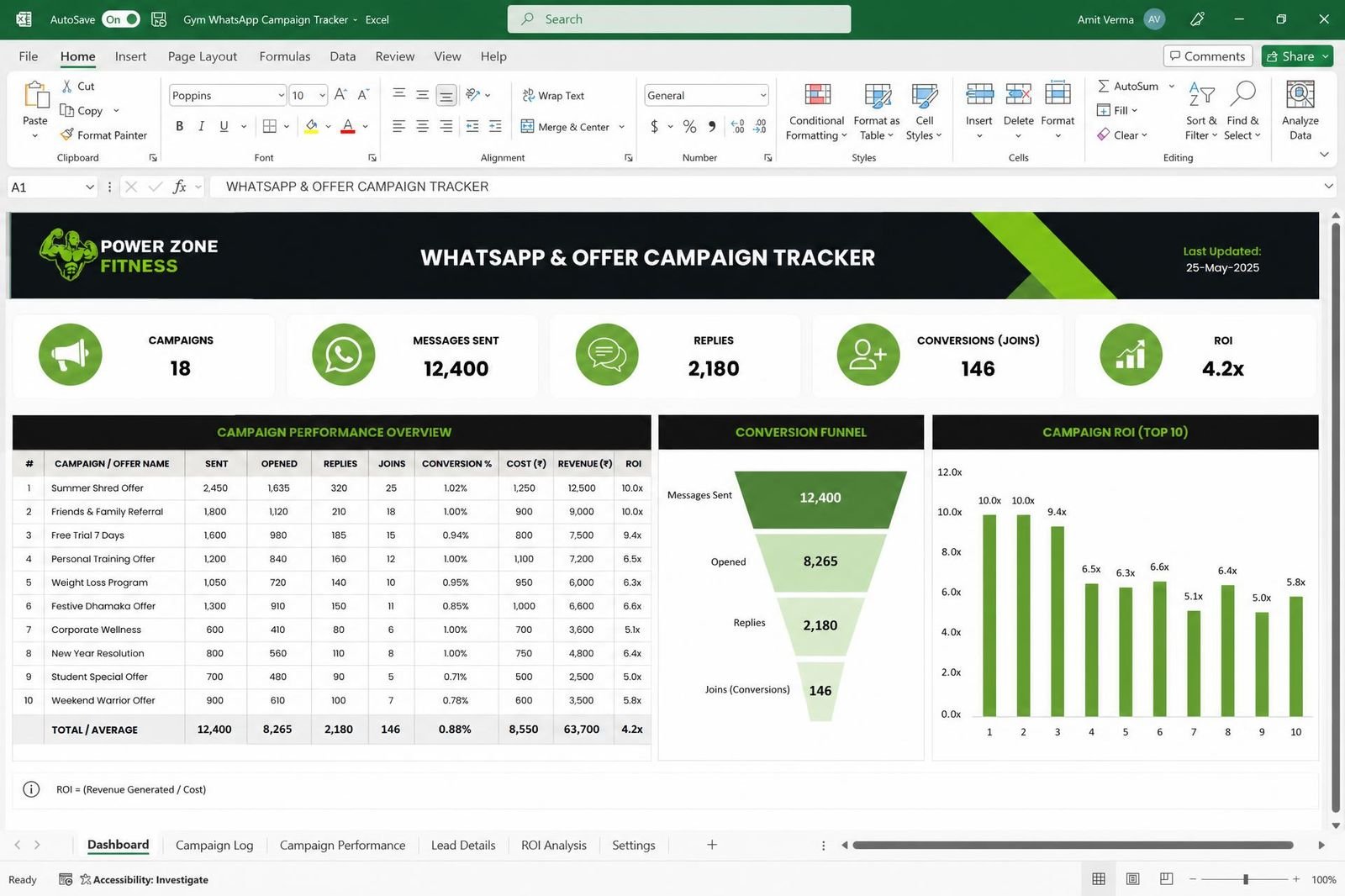Open Sort & Filter
Viewport: 1345px width, 896px height.
(x=1201, y=112)
